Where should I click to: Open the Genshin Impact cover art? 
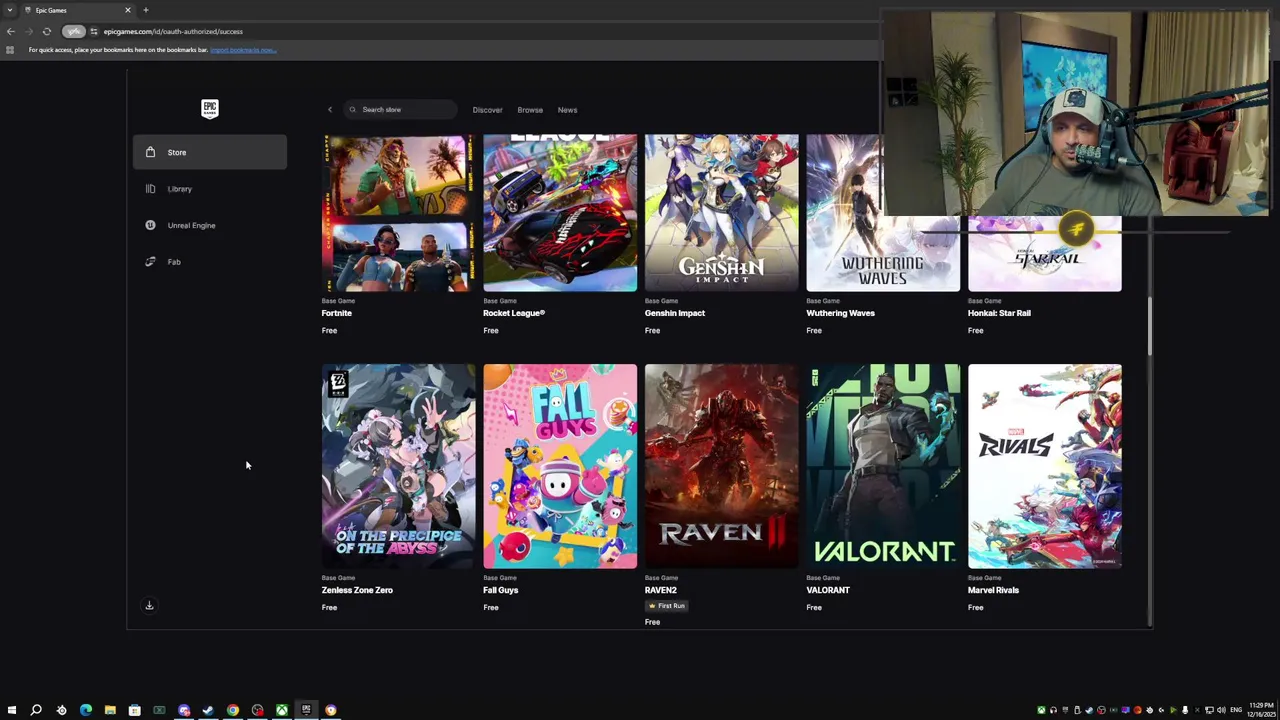coord(722,213)
